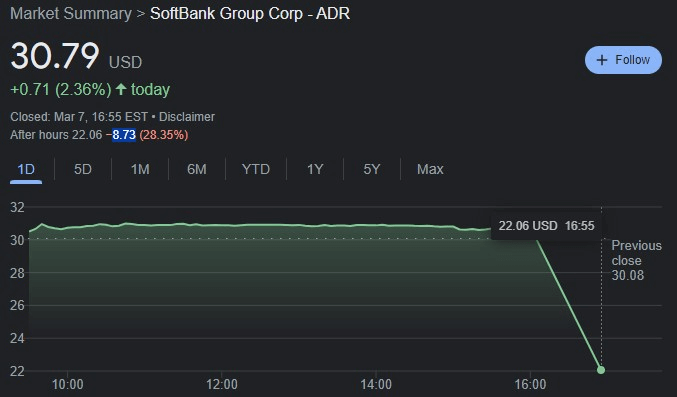Select the 1D time range tab
This screenshot has width=677, height=397.
point(26,169)
